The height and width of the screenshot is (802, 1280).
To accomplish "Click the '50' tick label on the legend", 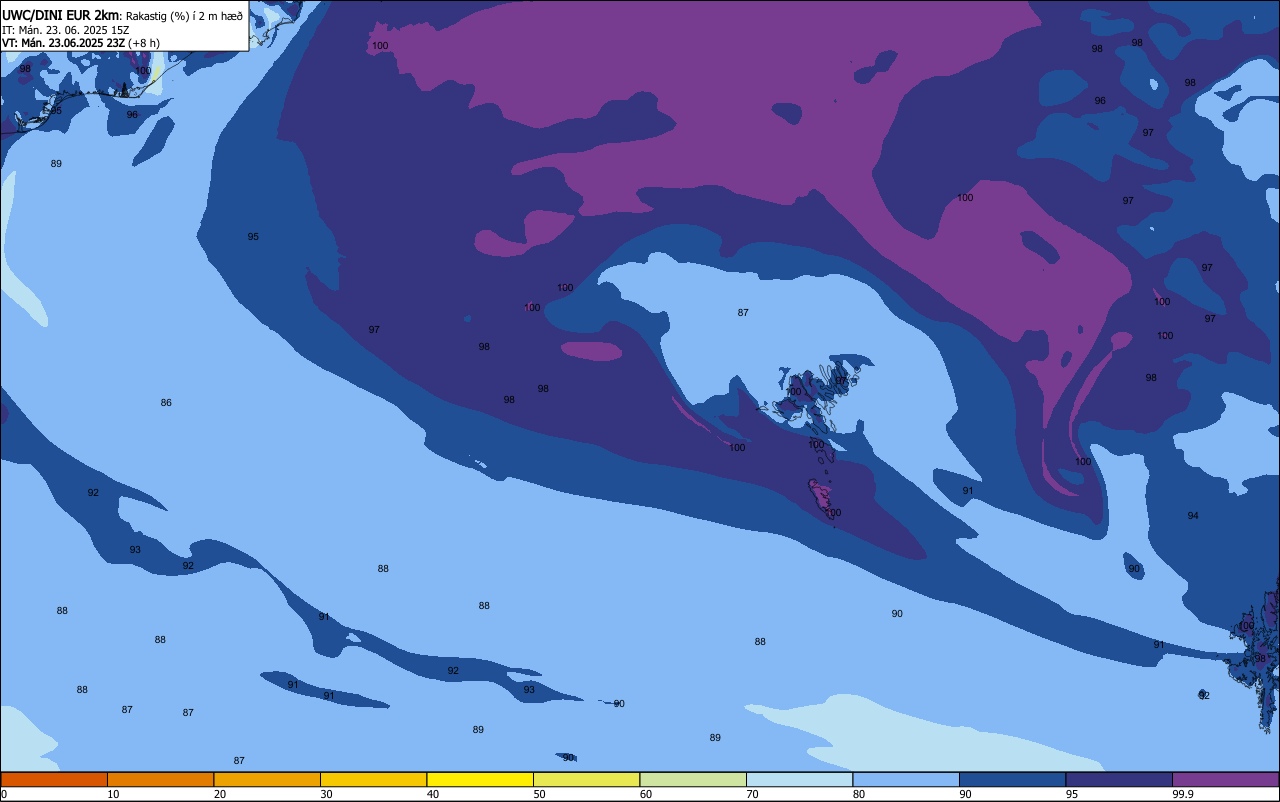I will click(x=539, y=794).
